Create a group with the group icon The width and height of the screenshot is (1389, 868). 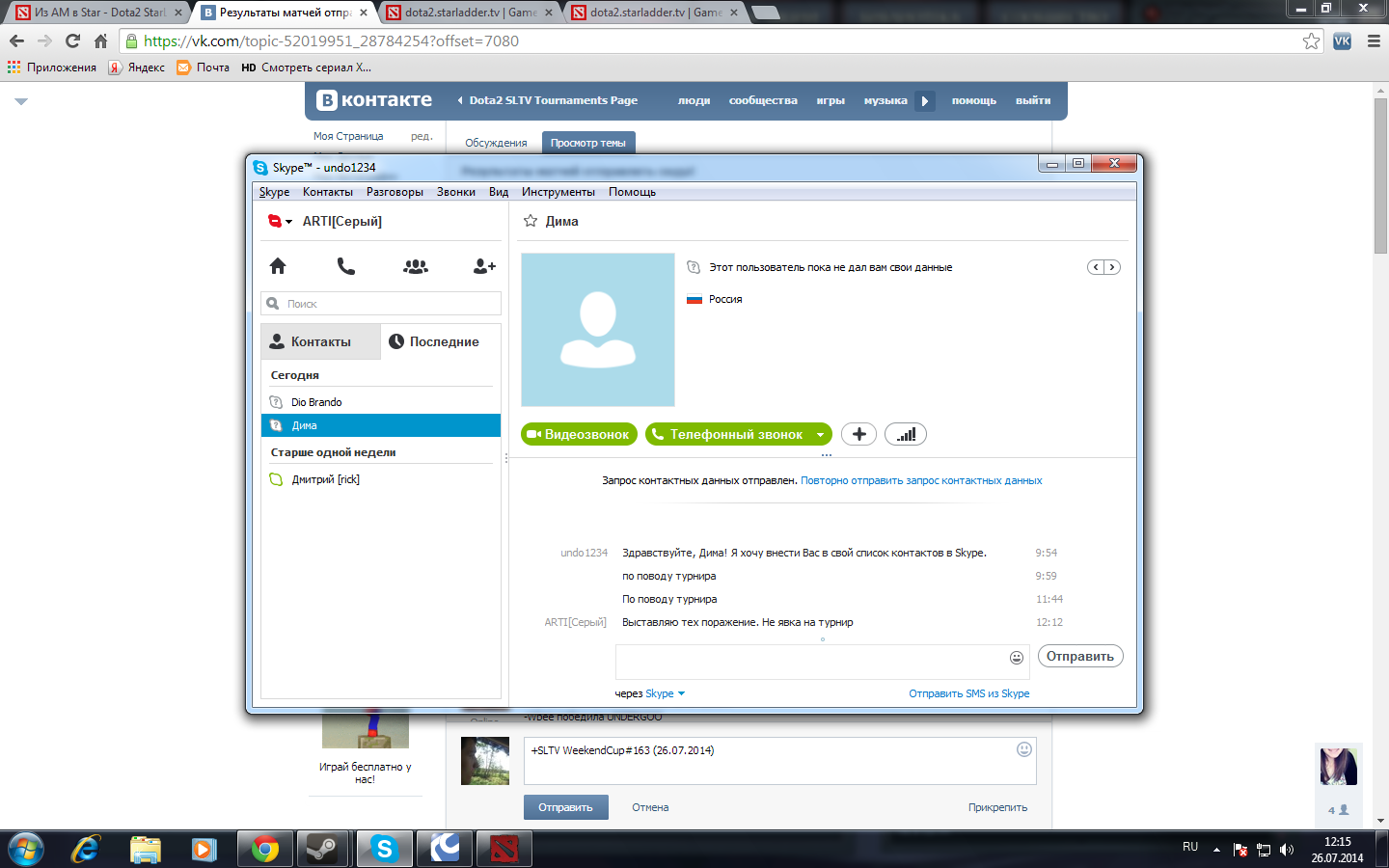[416, 266]
